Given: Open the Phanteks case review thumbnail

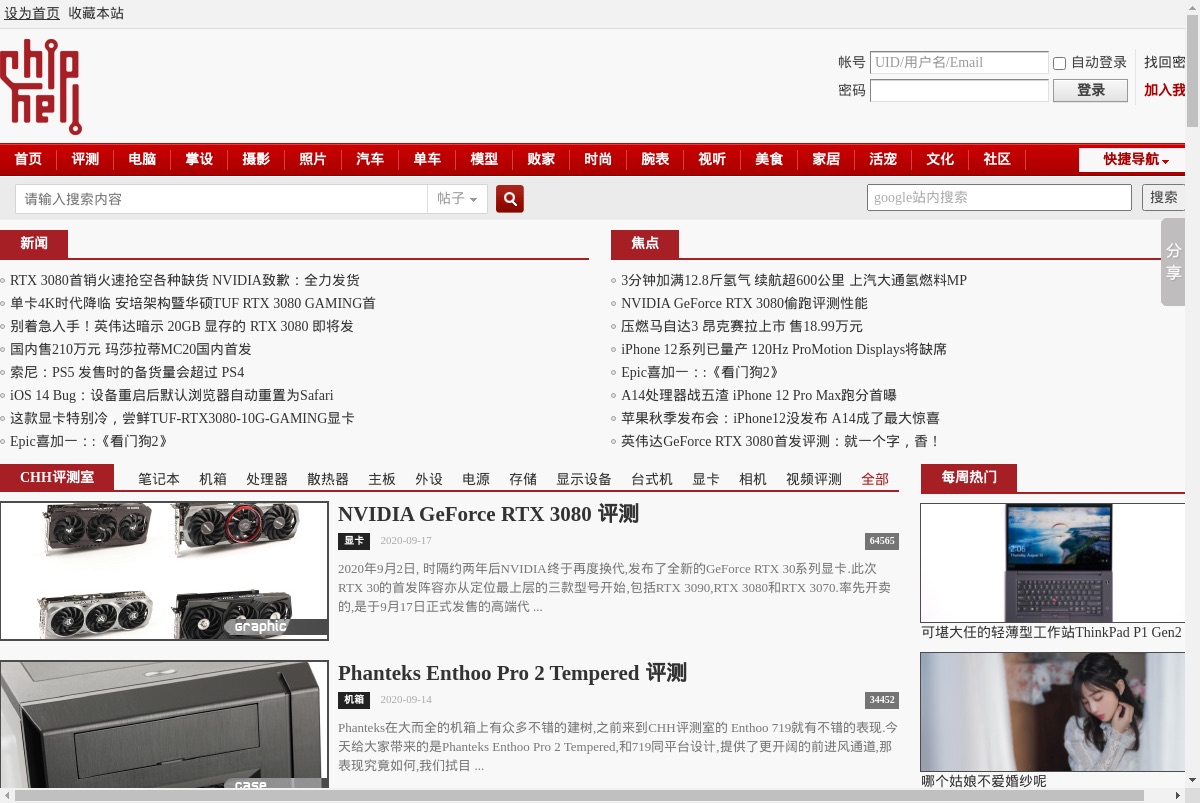Looking at the screenshot, I should click(x=164, y=725).
